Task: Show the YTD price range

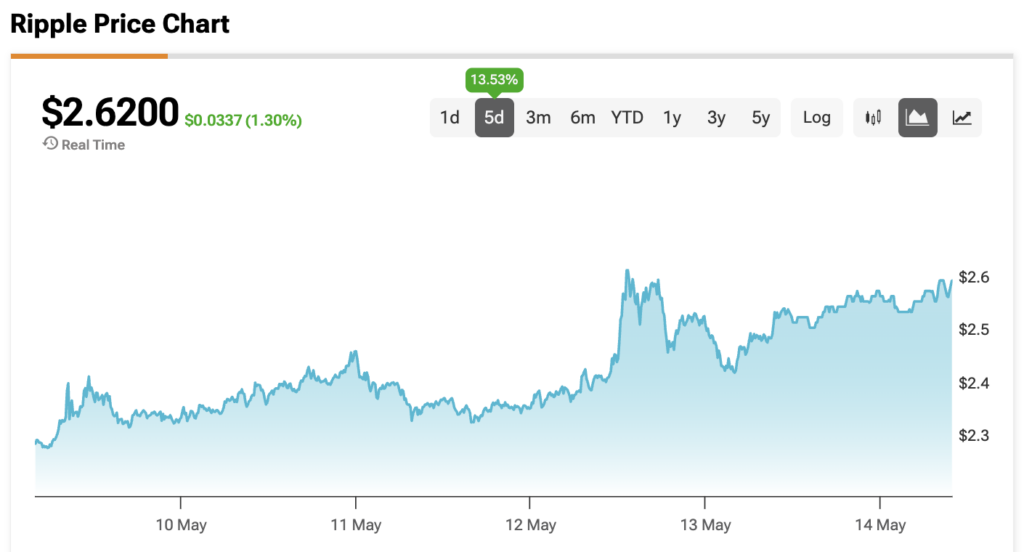Action: pos(627,118)
